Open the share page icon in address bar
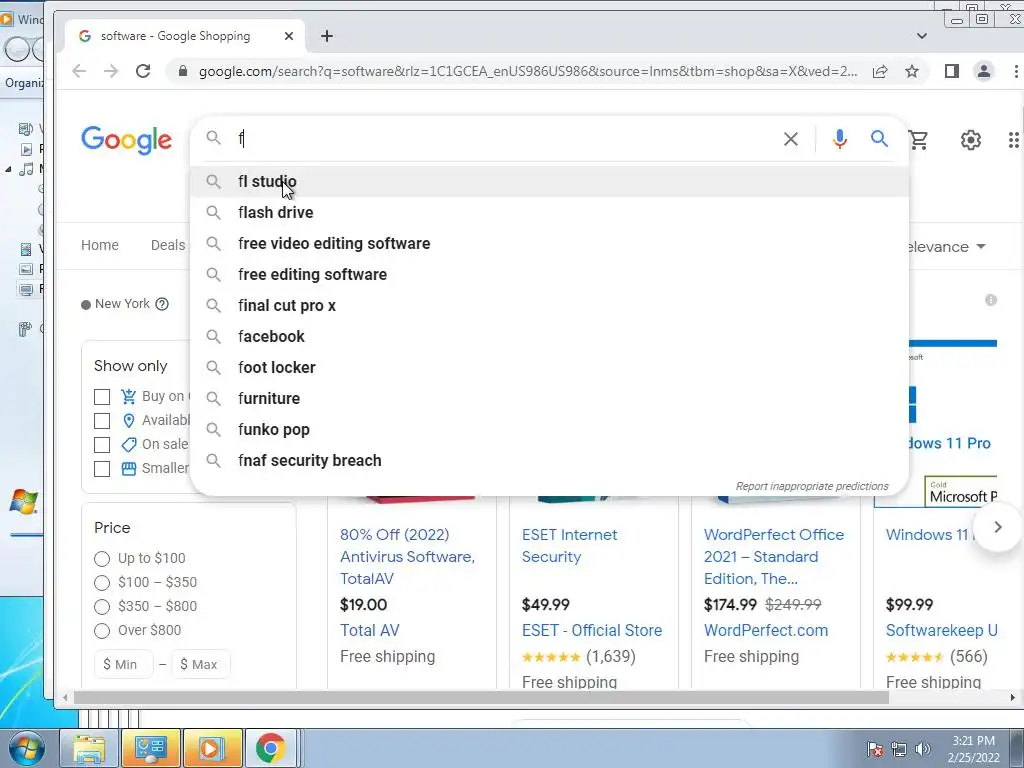The image size is (1024, 768). click(880, 71)
